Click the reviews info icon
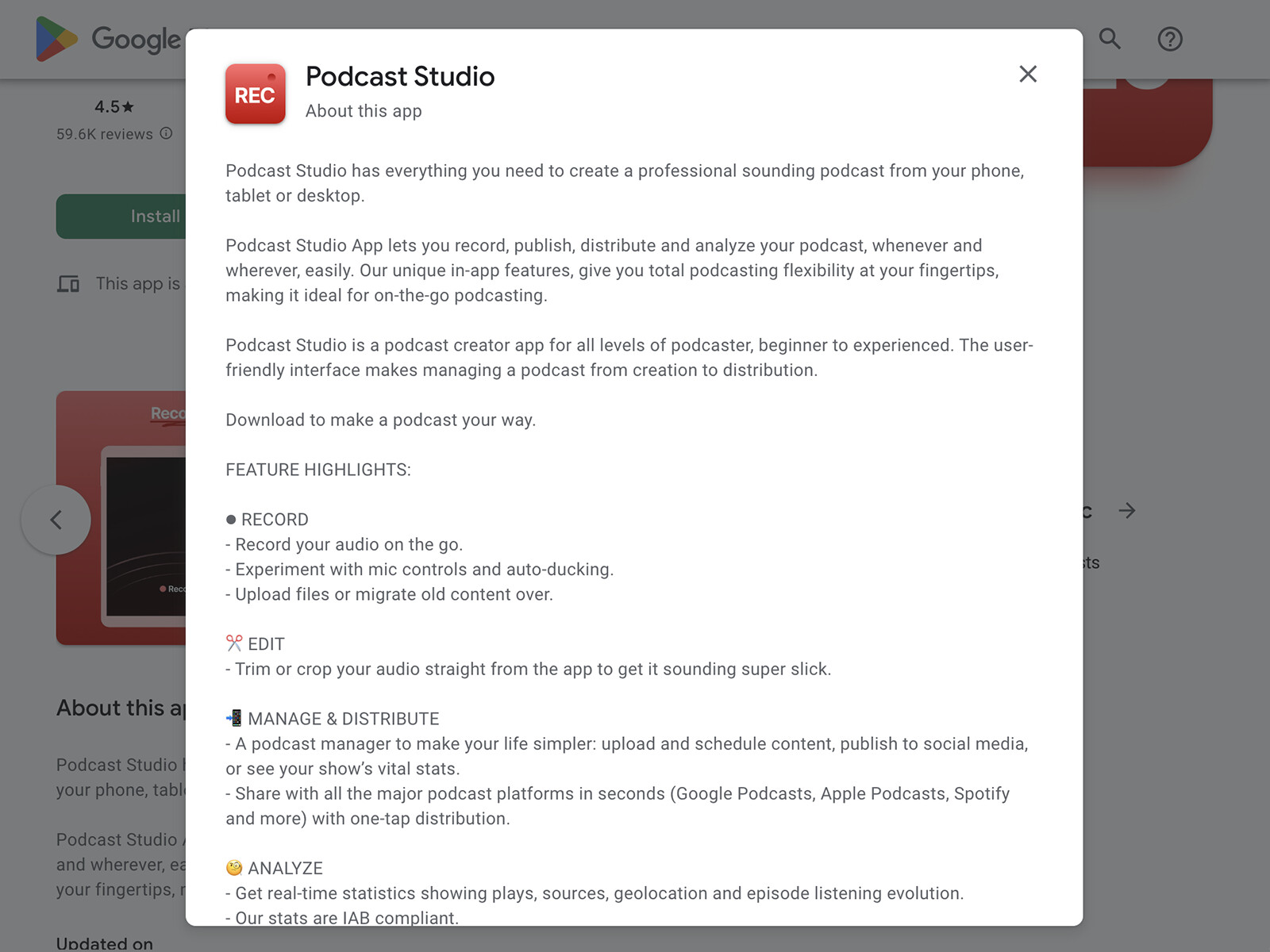Screen dimensions: 1270x952 click(166, 133)
